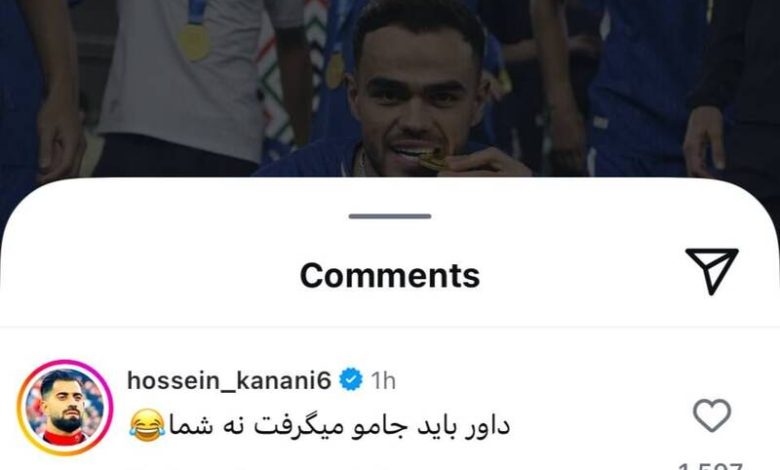Screen dimensions: 780x470
Task: Tap the paper plane share icon
Action: (712, 271)
